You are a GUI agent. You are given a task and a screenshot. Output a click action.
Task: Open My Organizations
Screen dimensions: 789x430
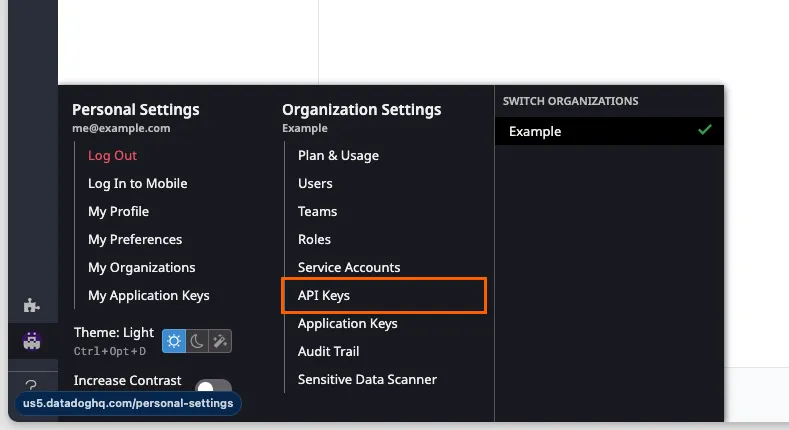pyautogui.click(x=141, y=268)
